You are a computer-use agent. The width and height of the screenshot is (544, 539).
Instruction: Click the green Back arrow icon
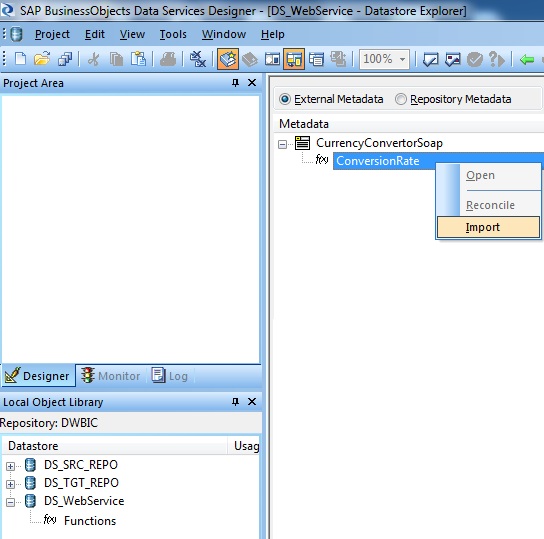pos(527,60)
